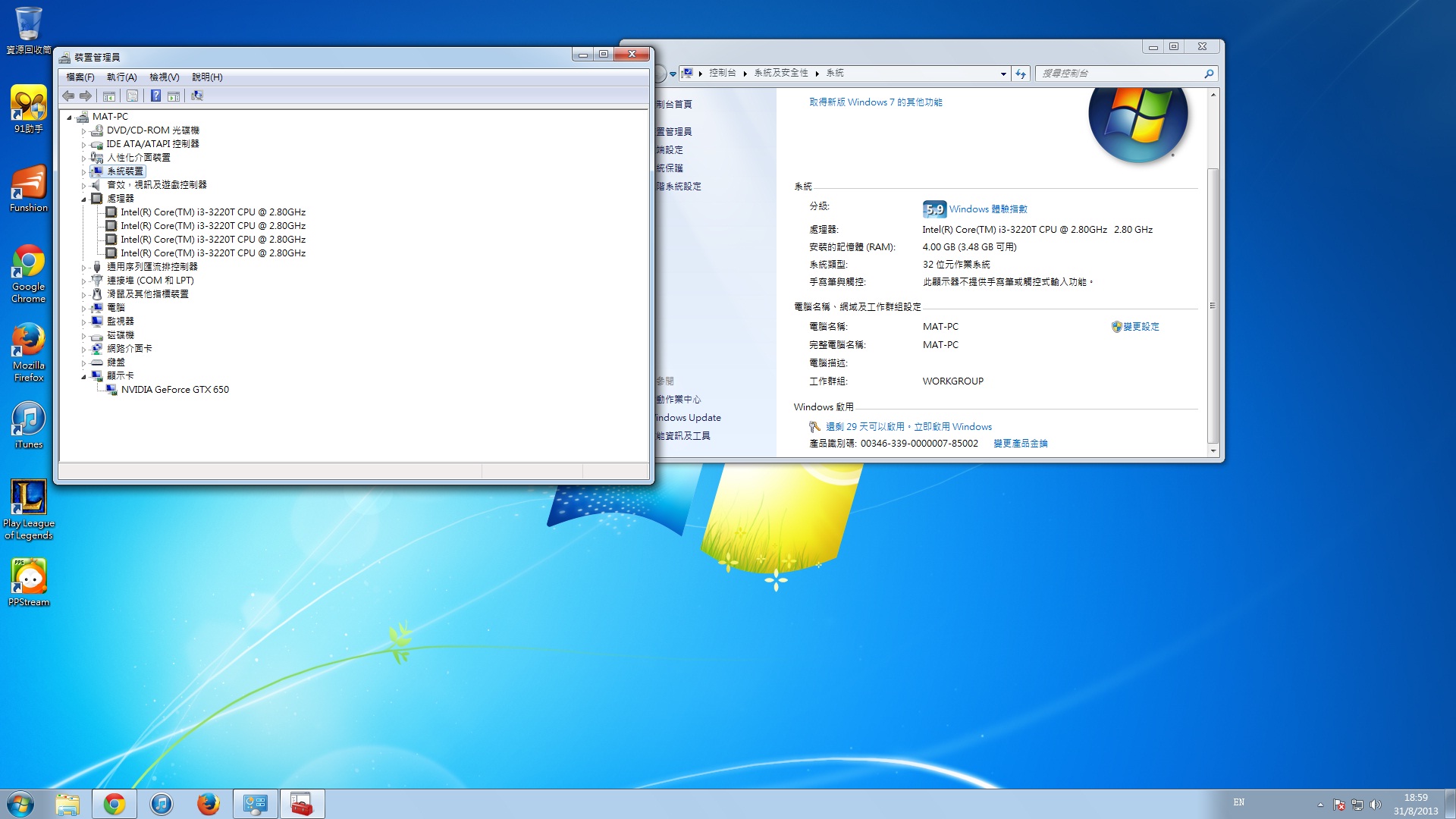Select 連接埠 (COM 和 LPT) item
The image size is (1456, 819).
coord(150,281)
